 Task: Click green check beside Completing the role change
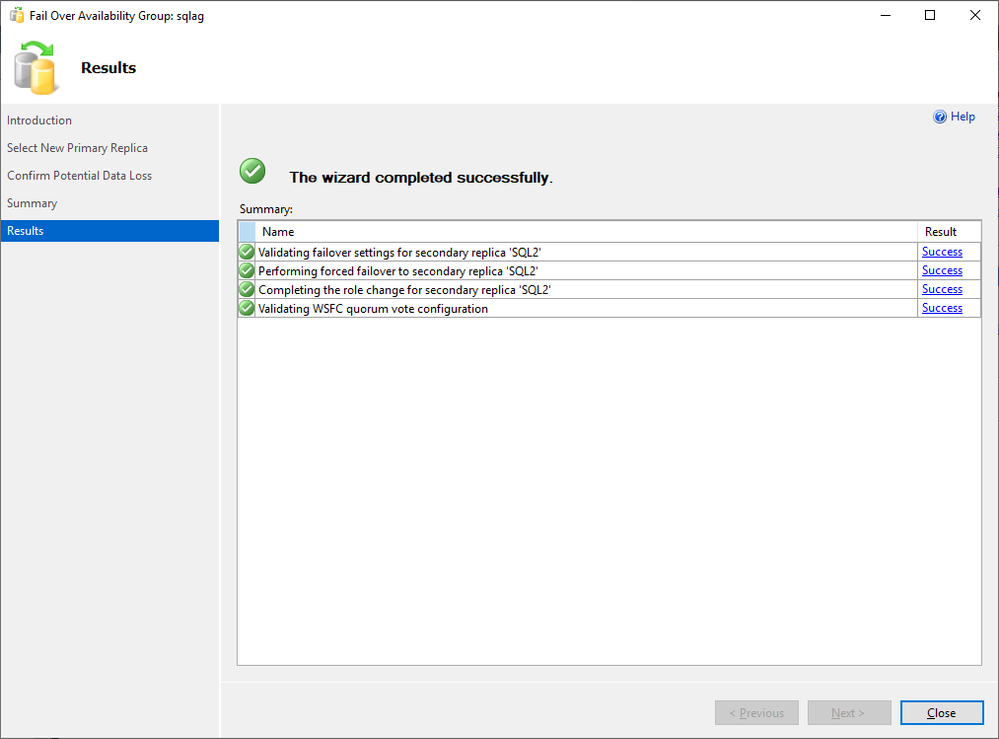click(x=247, y=290)
